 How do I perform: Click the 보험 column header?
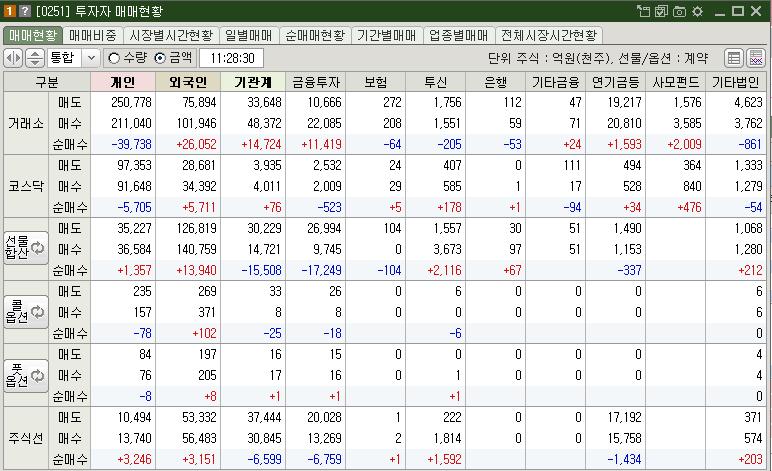(376, 82)
